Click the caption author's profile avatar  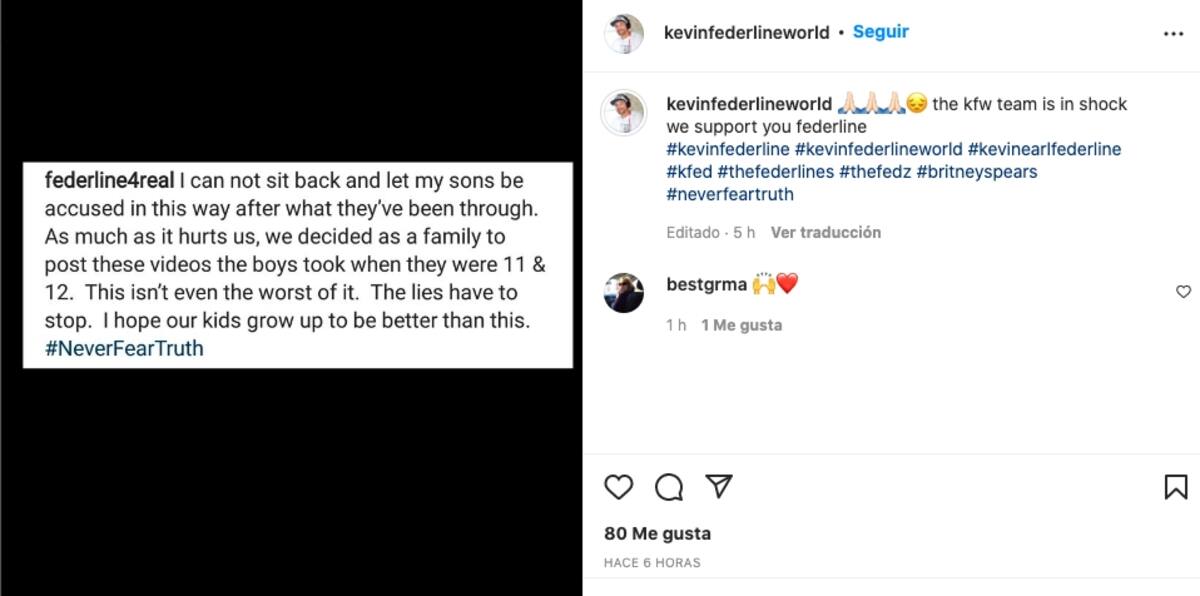tap(624, 112)
